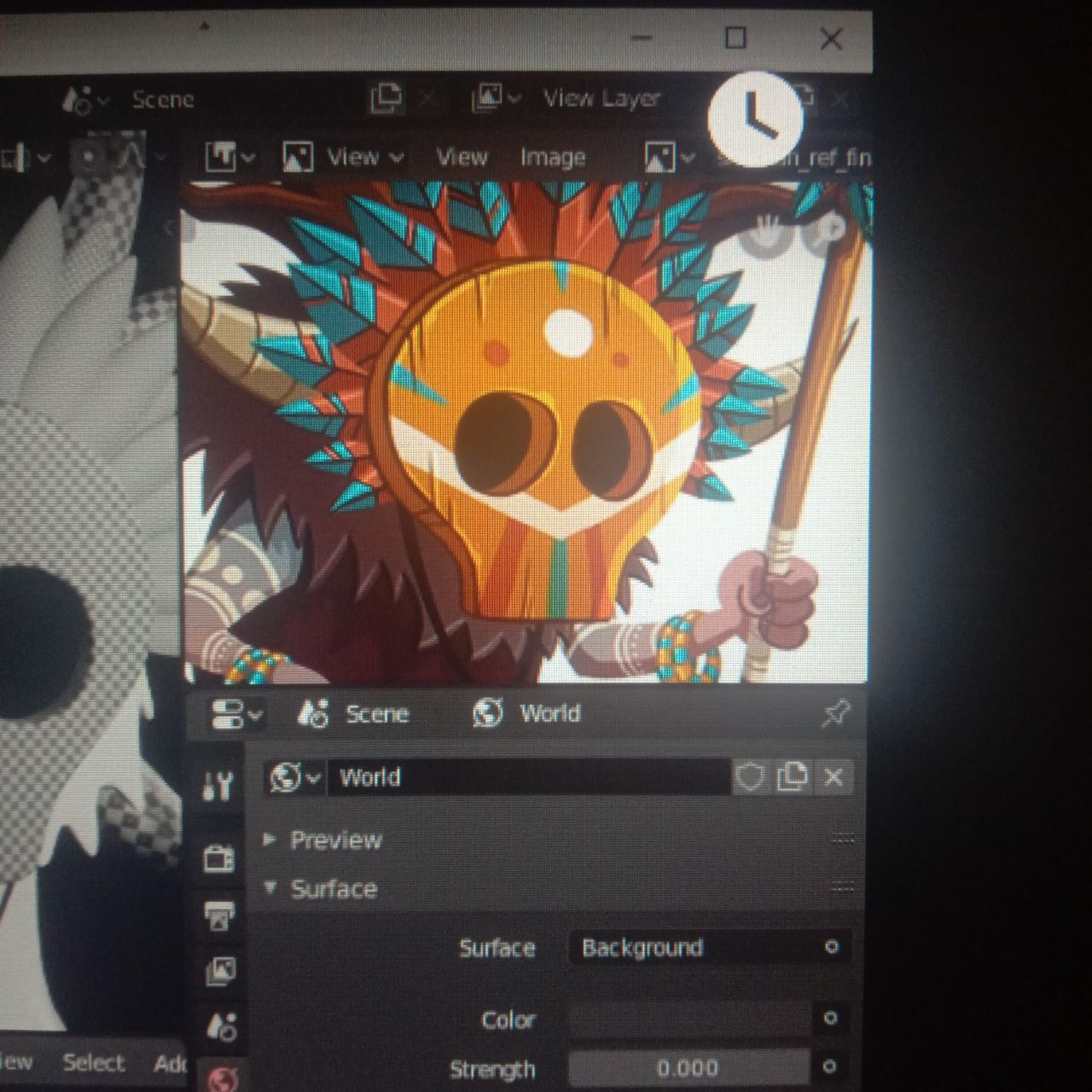Open the World datablock browse dropdown

pyautogui.click(x=293, y=777)
